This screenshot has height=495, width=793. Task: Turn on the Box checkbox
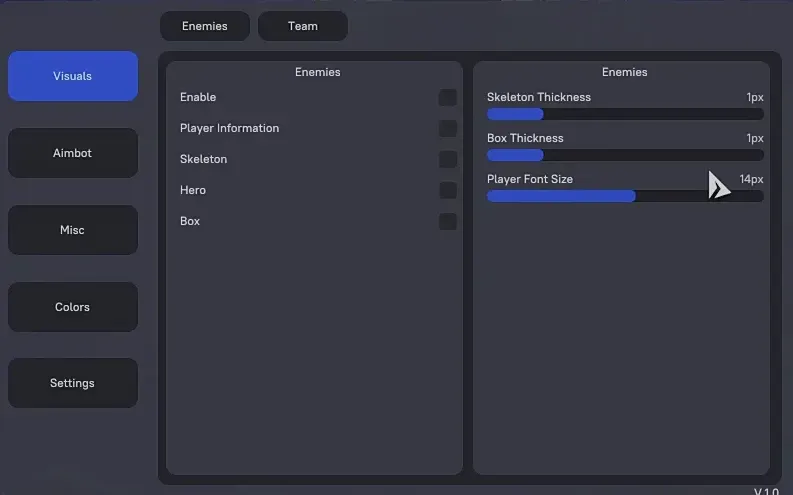pos(447,221)
